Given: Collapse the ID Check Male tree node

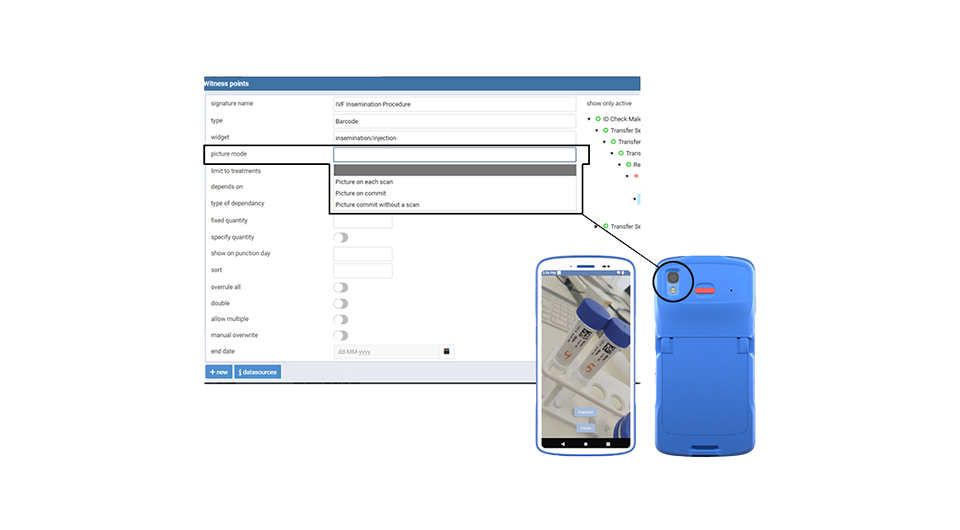Looking at the screenshot, I should coord(588,119).
